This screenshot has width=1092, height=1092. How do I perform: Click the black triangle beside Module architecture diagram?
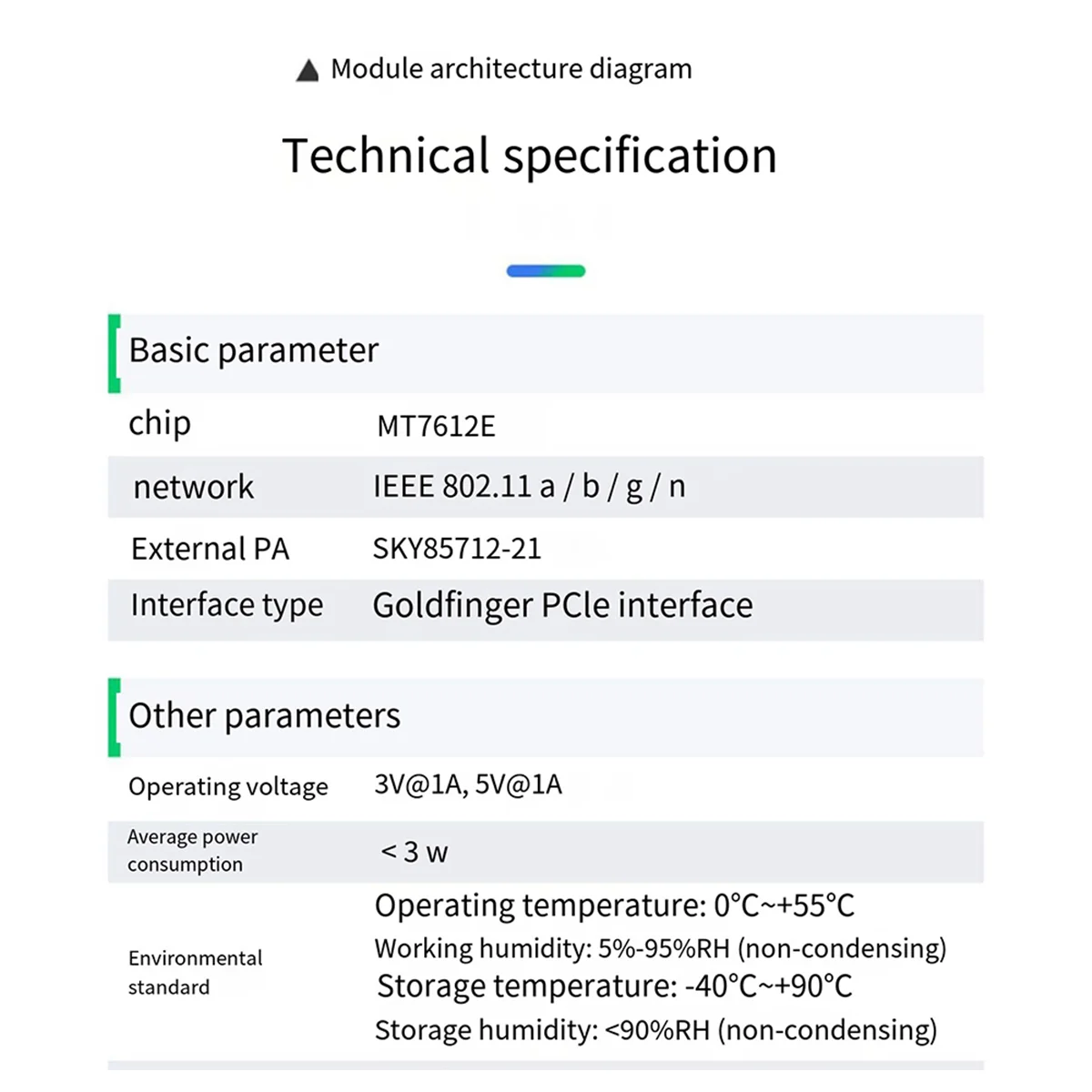pos(308,71)
